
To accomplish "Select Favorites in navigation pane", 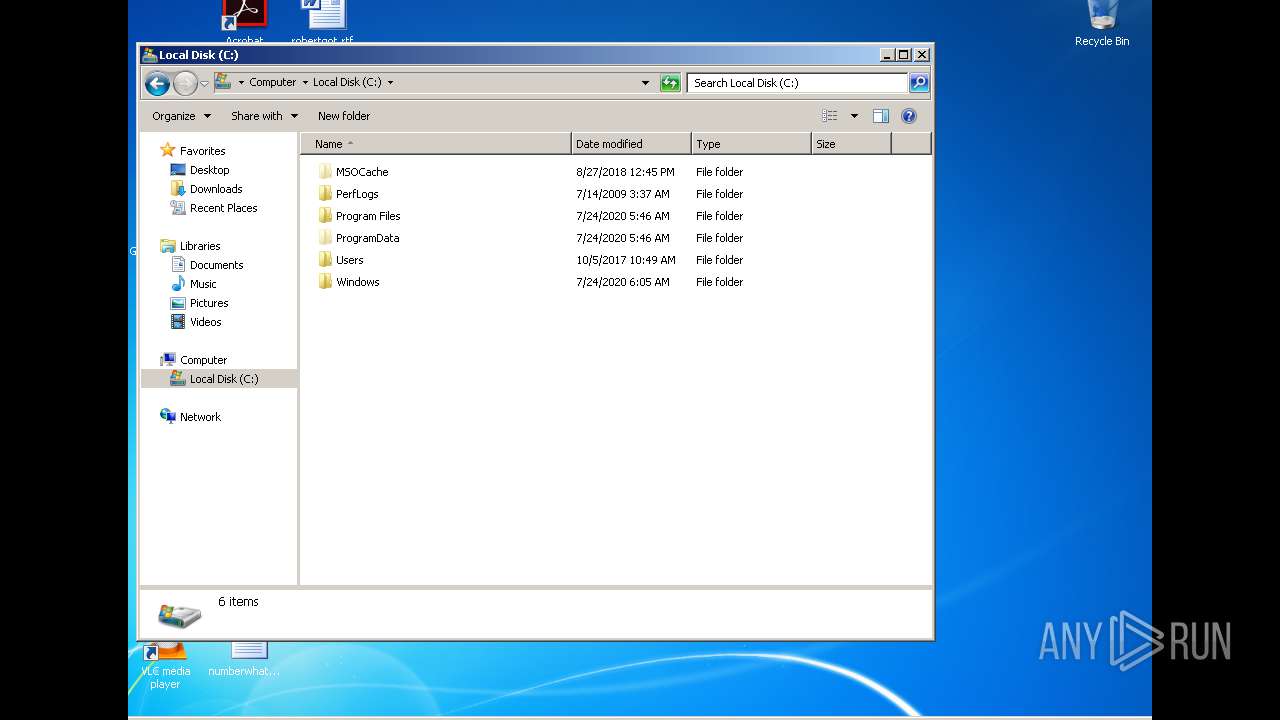I will pyautogui.click(x=202, y=151).
